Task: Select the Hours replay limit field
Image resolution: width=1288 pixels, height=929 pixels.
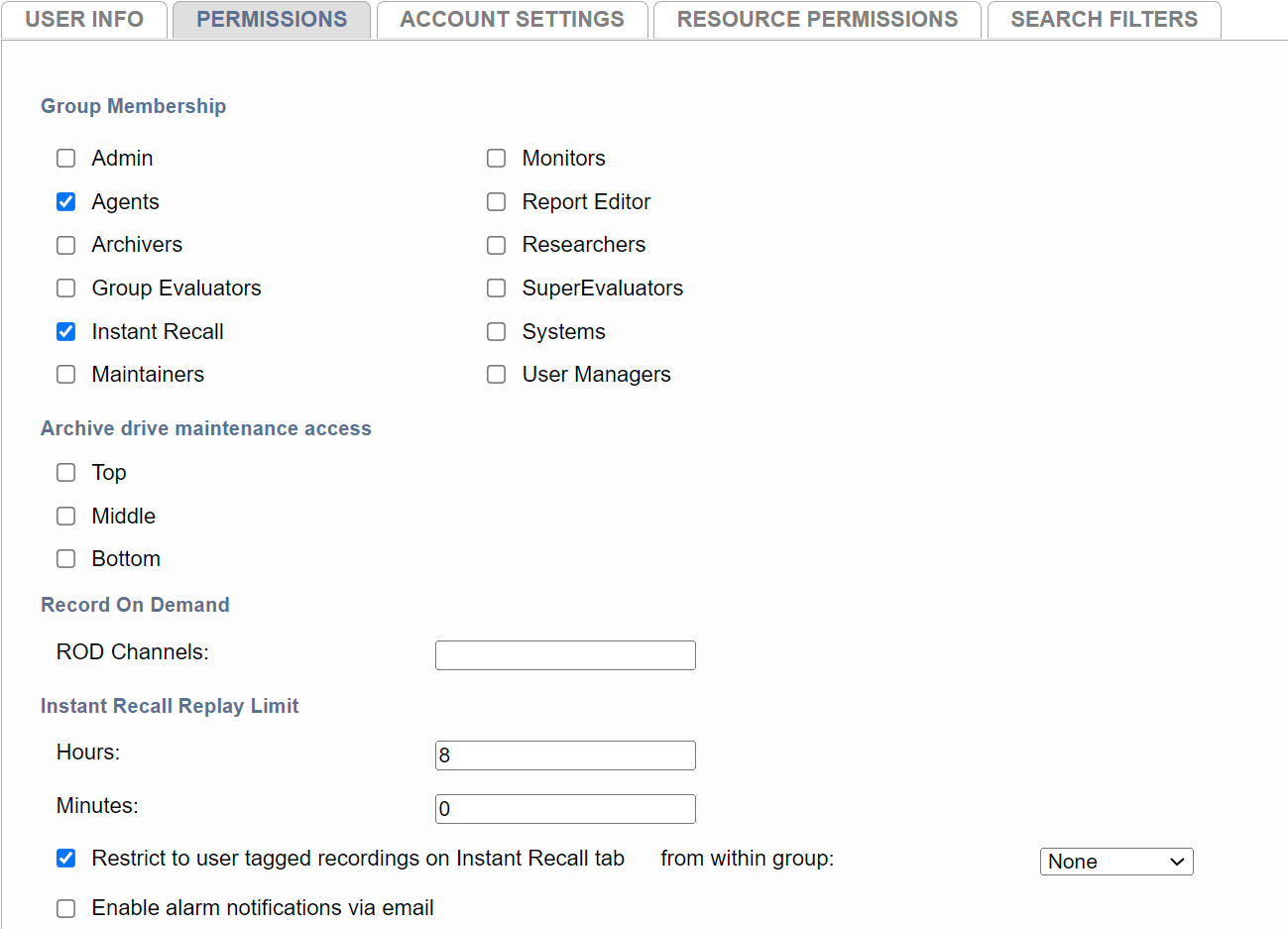Action: (x=564, y=755)
